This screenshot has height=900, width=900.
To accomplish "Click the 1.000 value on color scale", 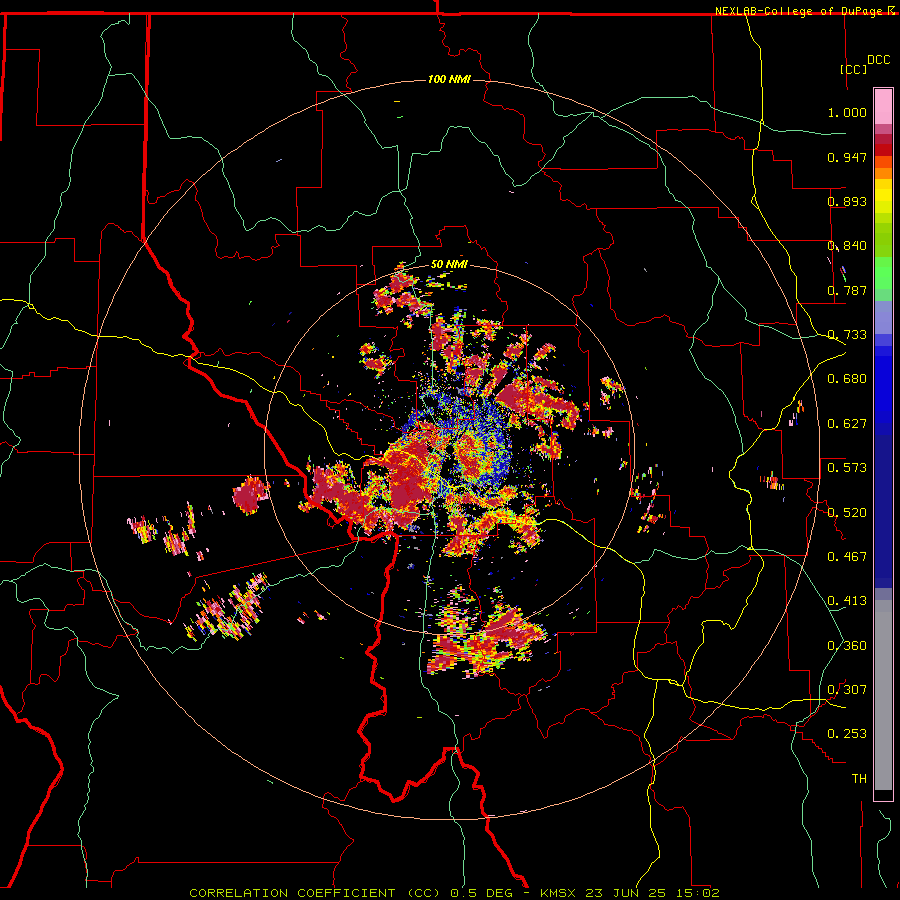I will point(847,112).
